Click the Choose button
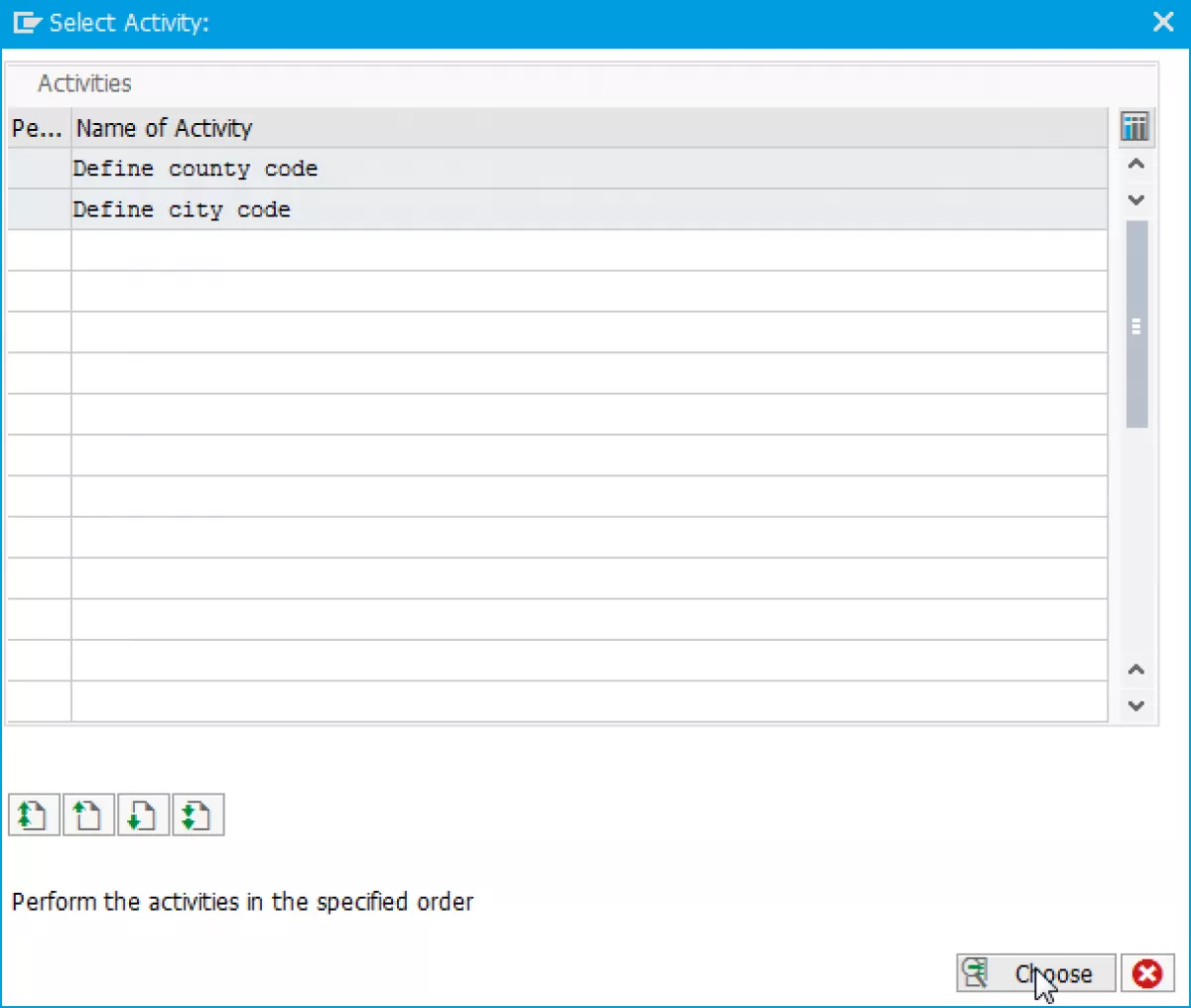 [x=1036, y=973]
